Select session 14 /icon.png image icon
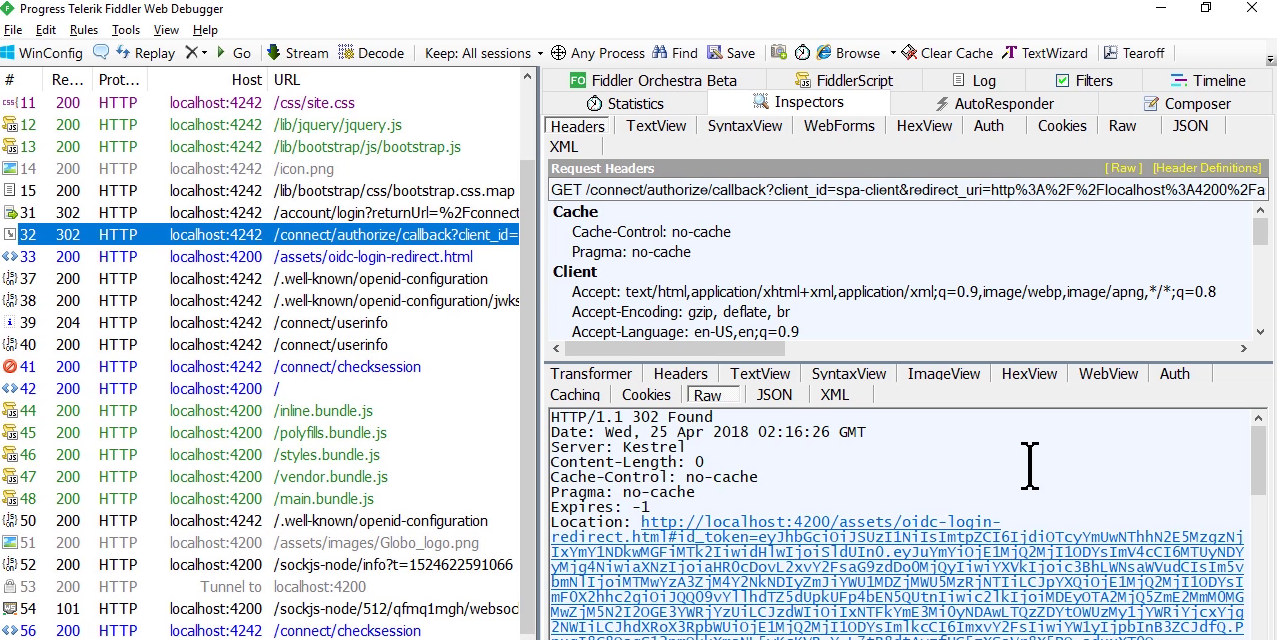 10,168
